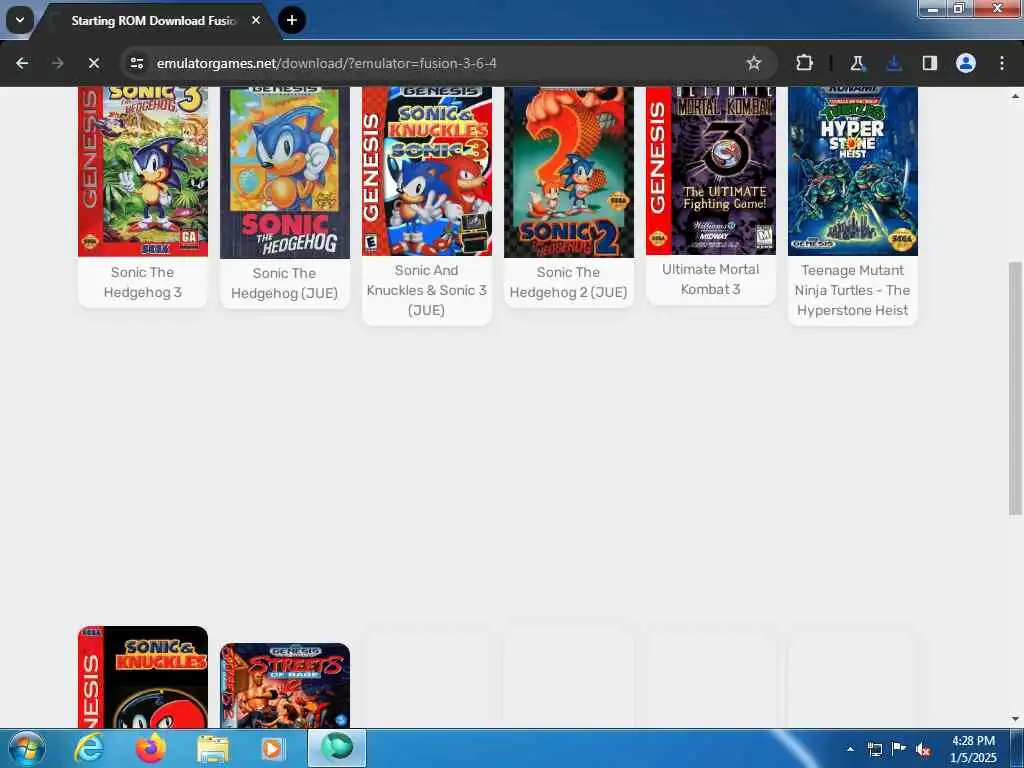Stop loading the page
This screenshot has height=768, width=1024.
click(x=93, y=63)
